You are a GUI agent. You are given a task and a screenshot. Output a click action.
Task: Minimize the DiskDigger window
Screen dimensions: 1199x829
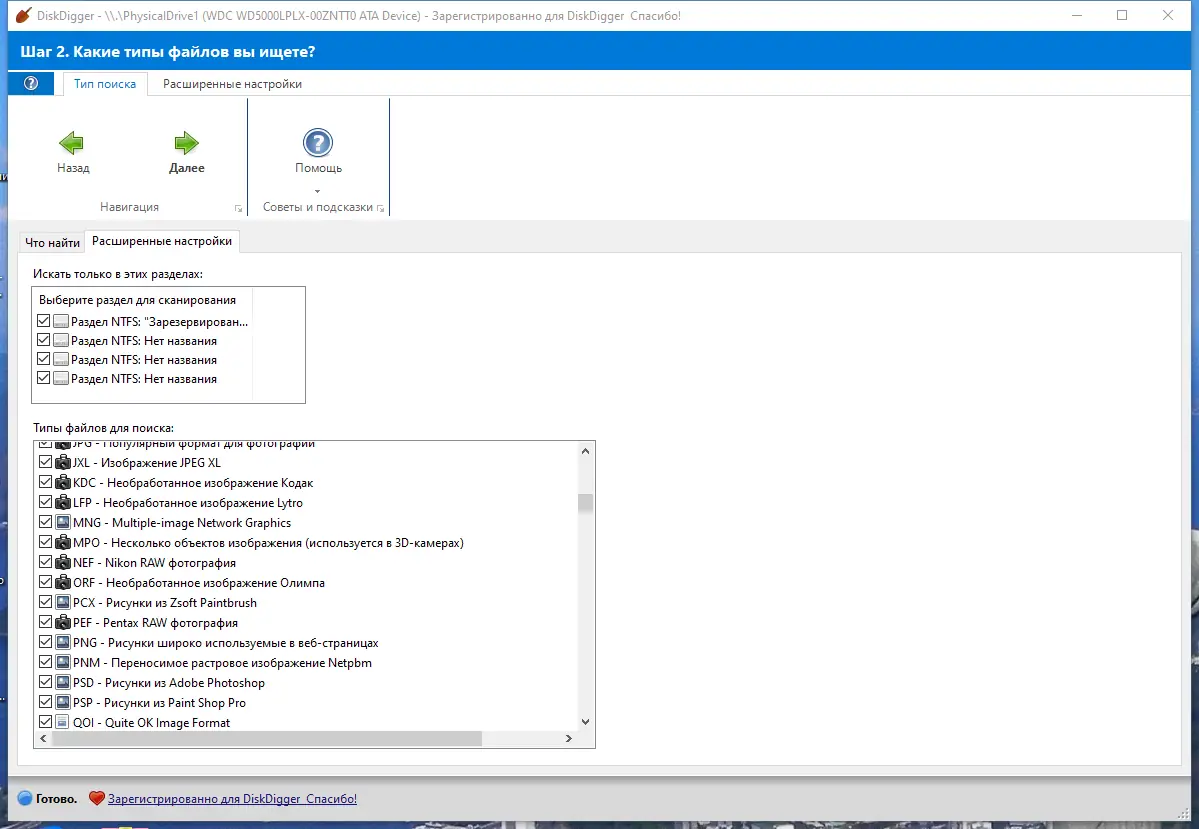[1077, 15]
